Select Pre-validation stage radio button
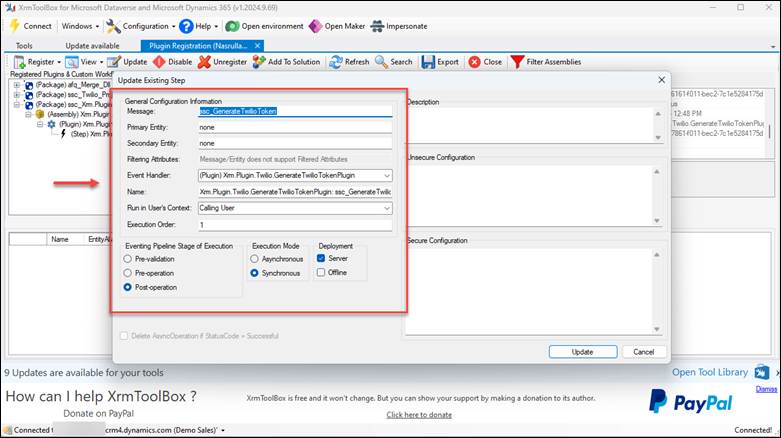Image resolution: width=781 pixels, height=438 pixels. tap(128, 259)
